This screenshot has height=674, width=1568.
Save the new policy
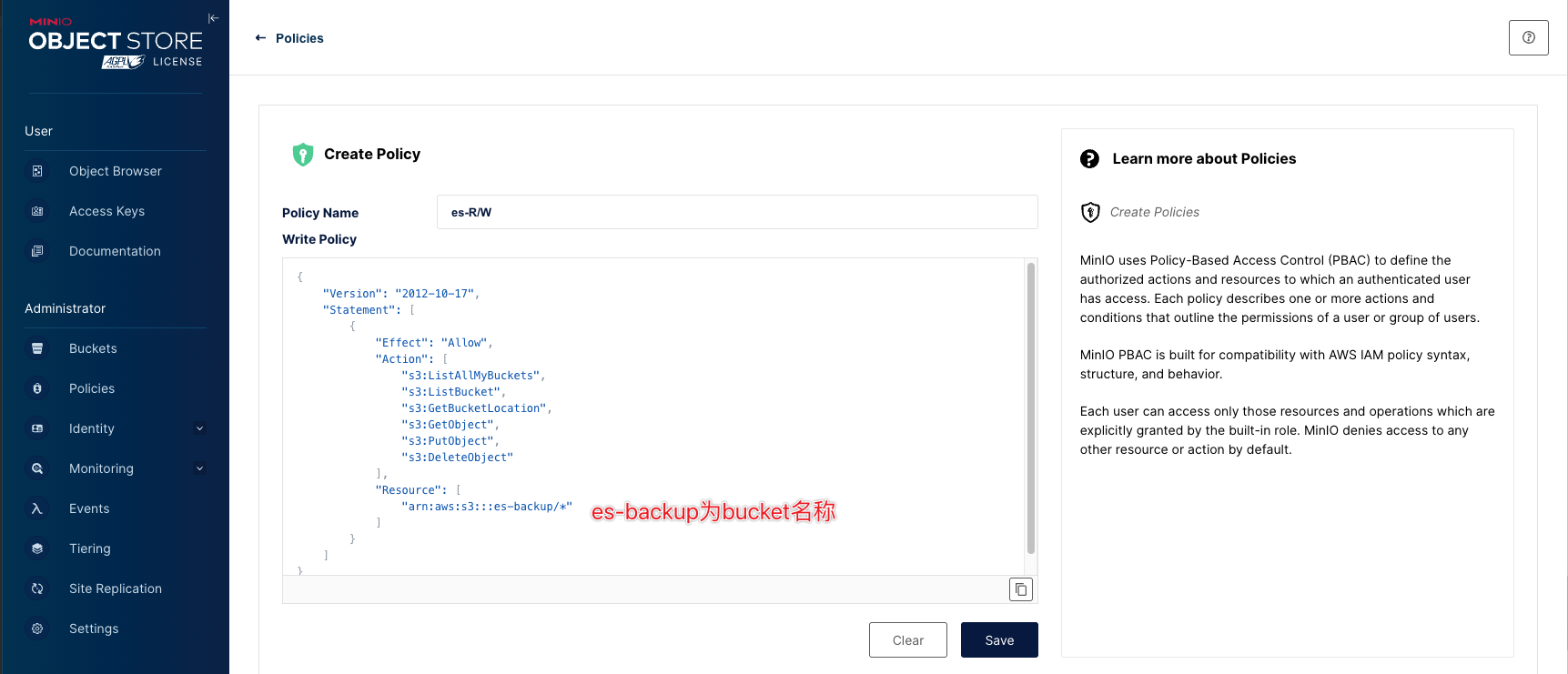(998, 640)
